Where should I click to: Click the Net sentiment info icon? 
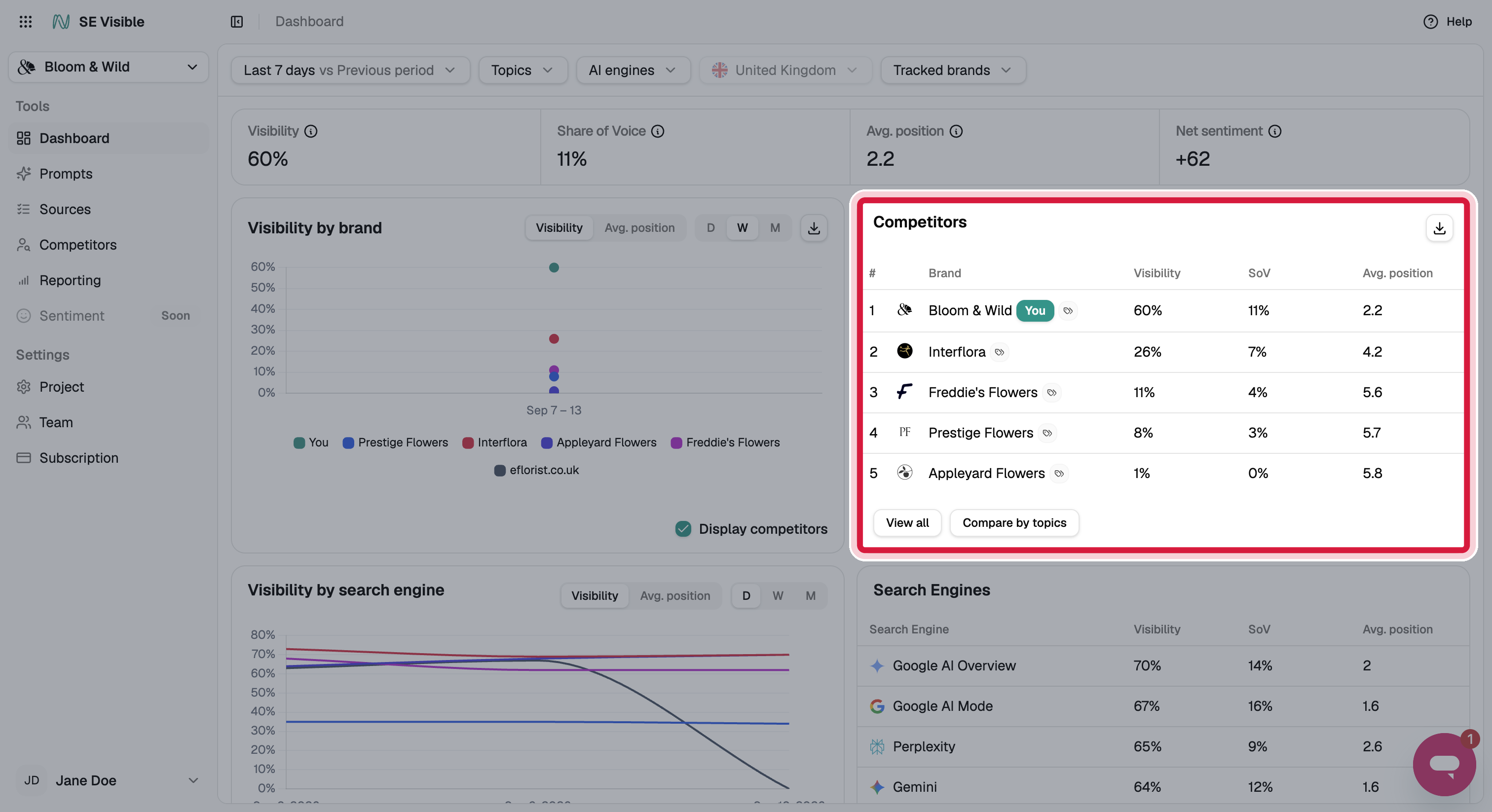pyautogui.click(x=1275, y=132)
